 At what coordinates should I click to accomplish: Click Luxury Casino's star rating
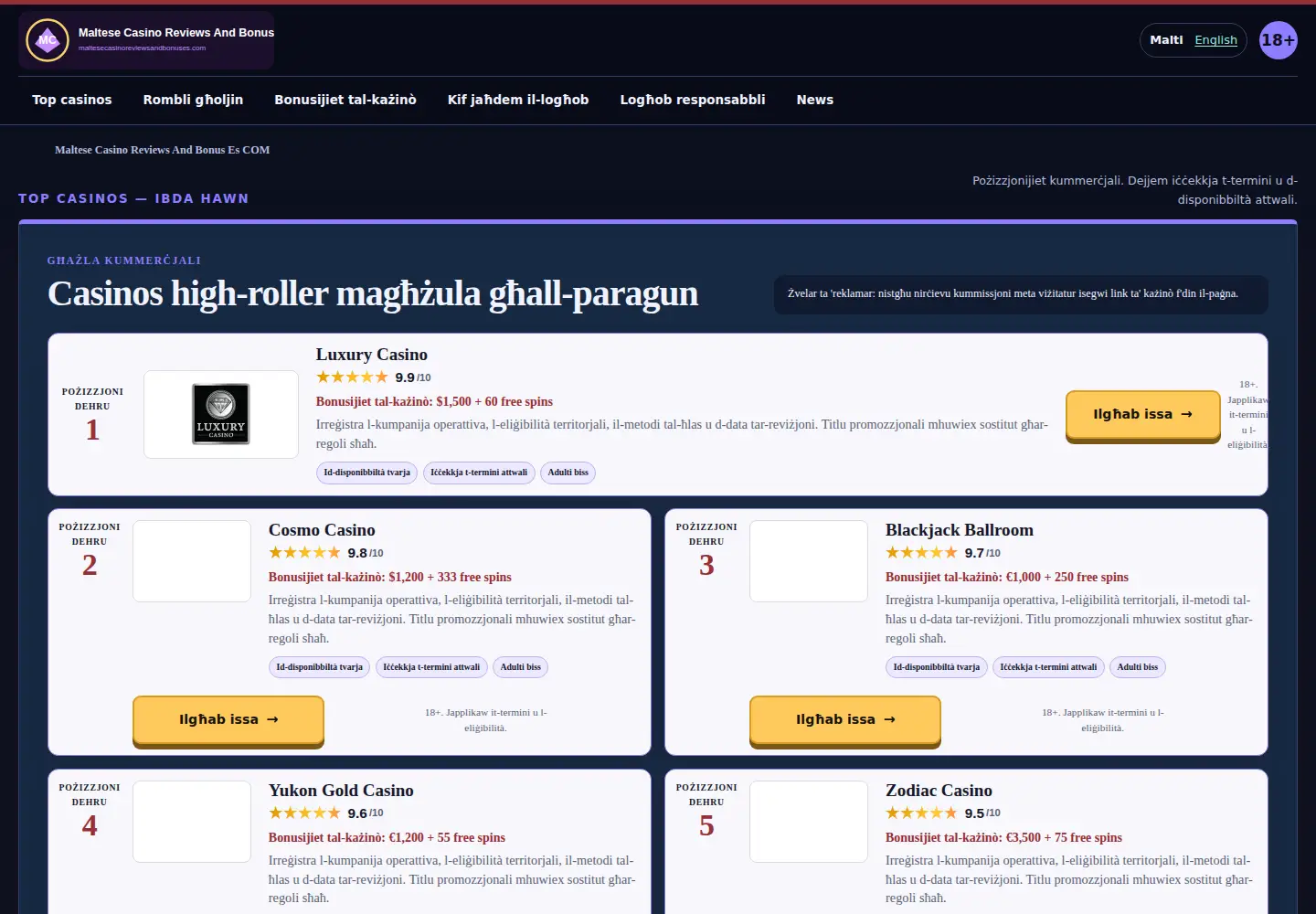coord(352,377)
